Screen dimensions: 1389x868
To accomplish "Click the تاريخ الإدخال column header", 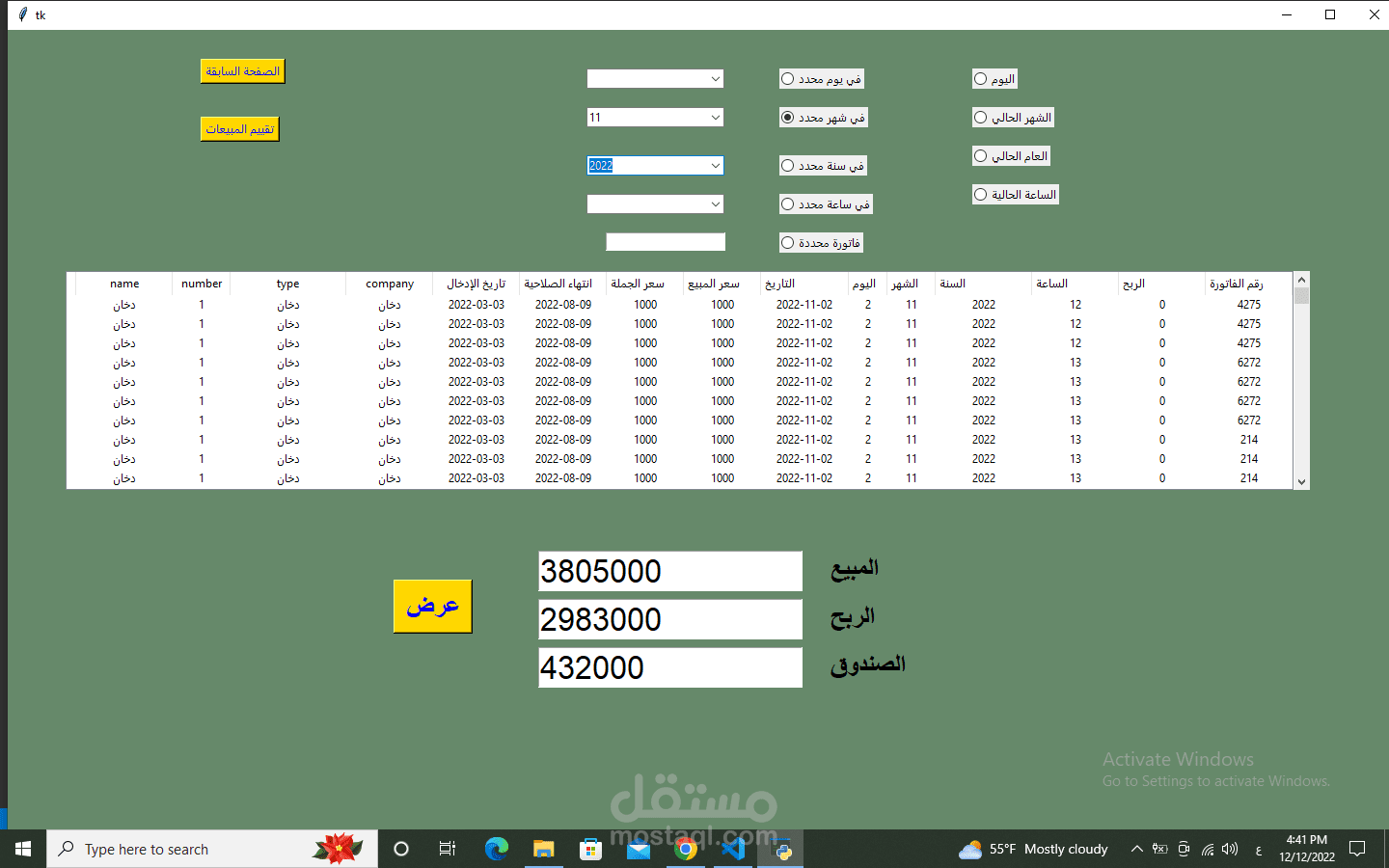I will [477, 284].
